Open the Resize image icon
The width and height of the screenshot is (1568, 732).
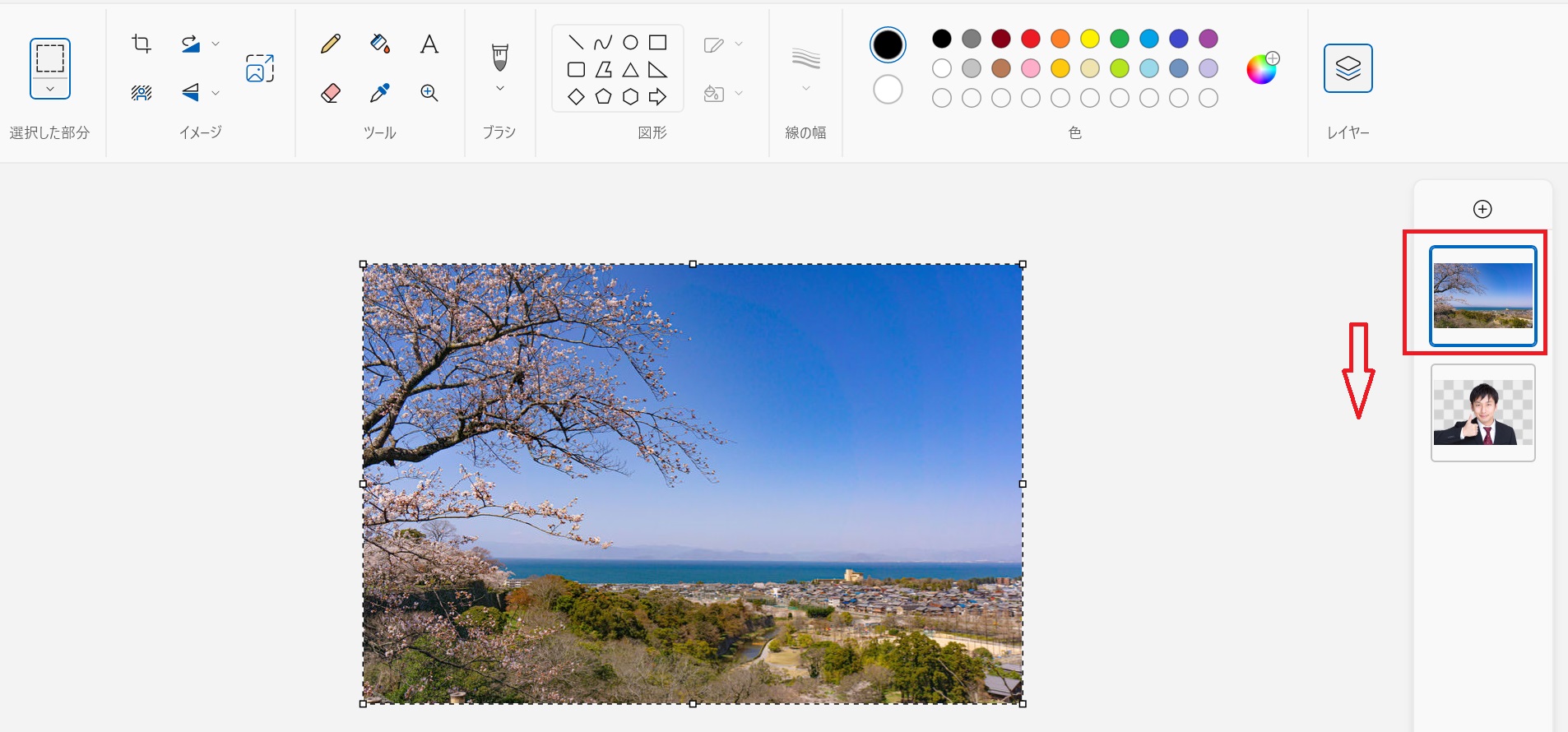(260, 68)
